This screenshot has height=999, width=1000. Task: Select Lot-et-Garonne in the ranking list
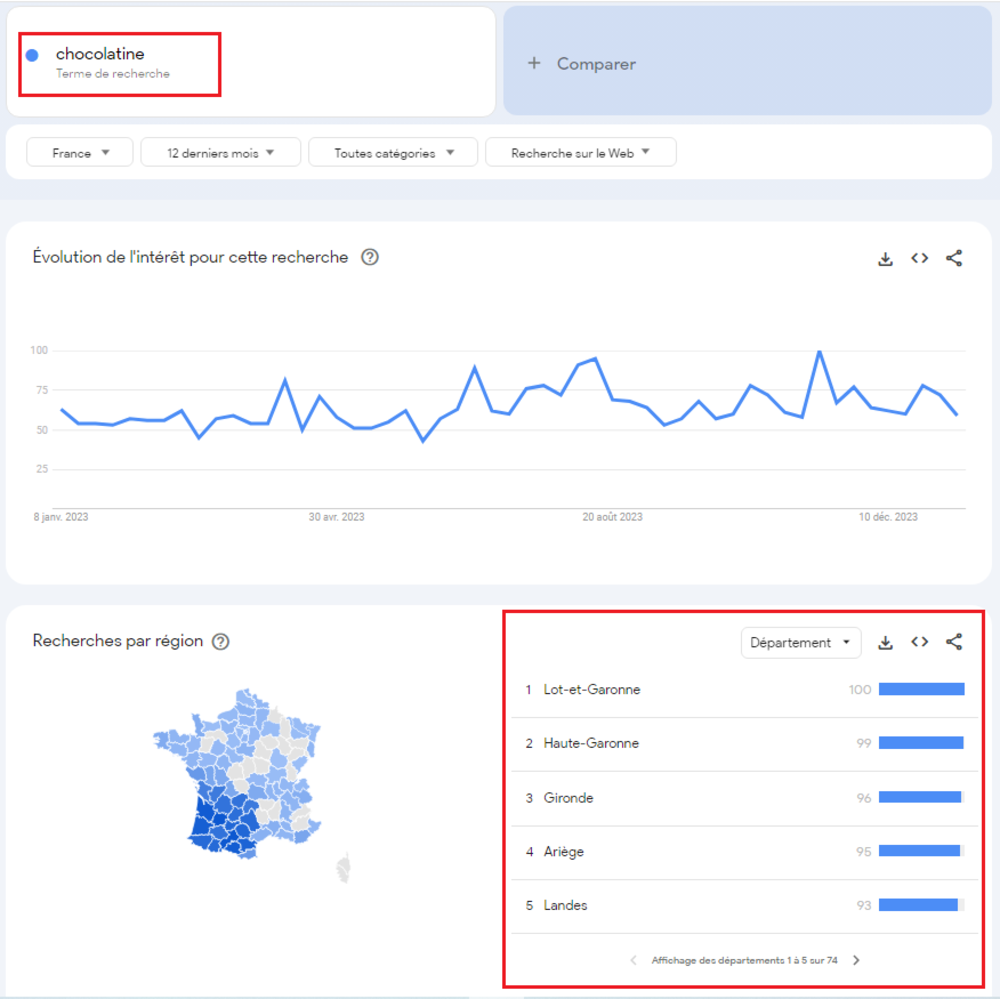(x=592, y=690)
